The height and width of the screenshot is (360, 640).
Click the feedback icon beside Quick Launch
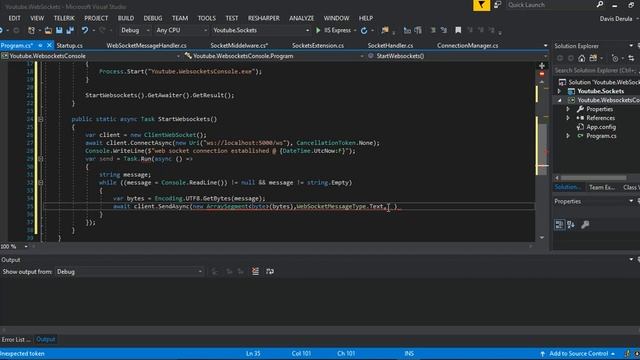pos(498,5)
